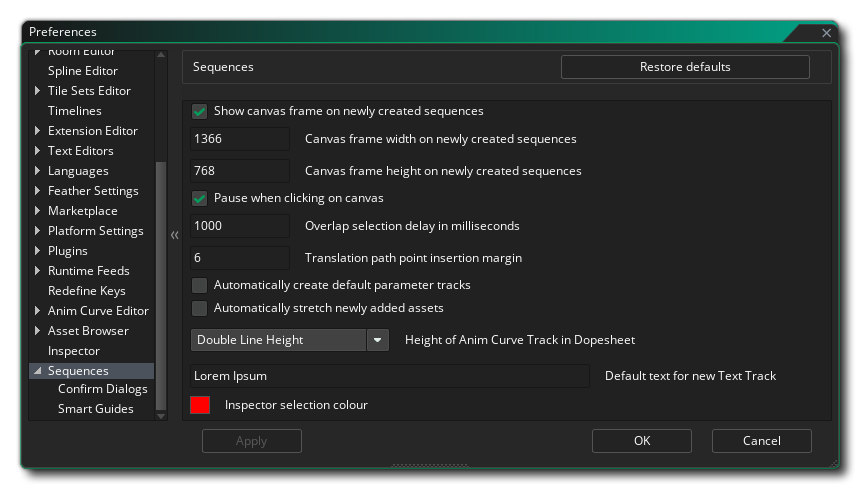Screen dimensions: 860x495
Task: Tick Automatically stretch newly added assets
Action: (x=200, y=308)
